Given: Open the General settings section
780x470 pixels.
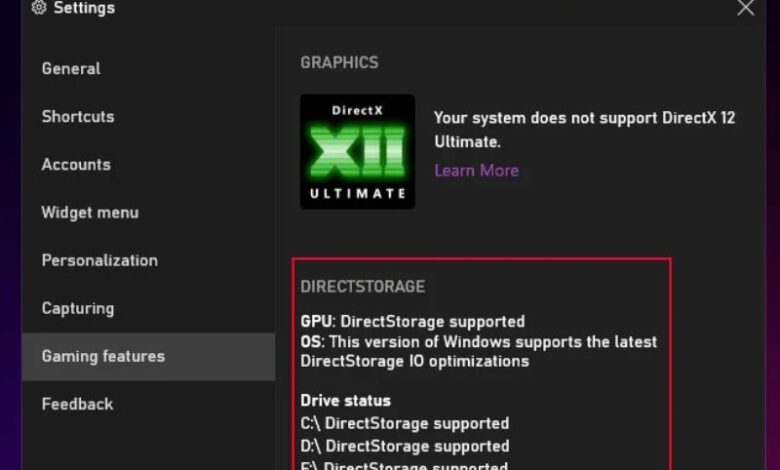Looking at the screenshot, I should pyautogui.click(x=71, y=69).
